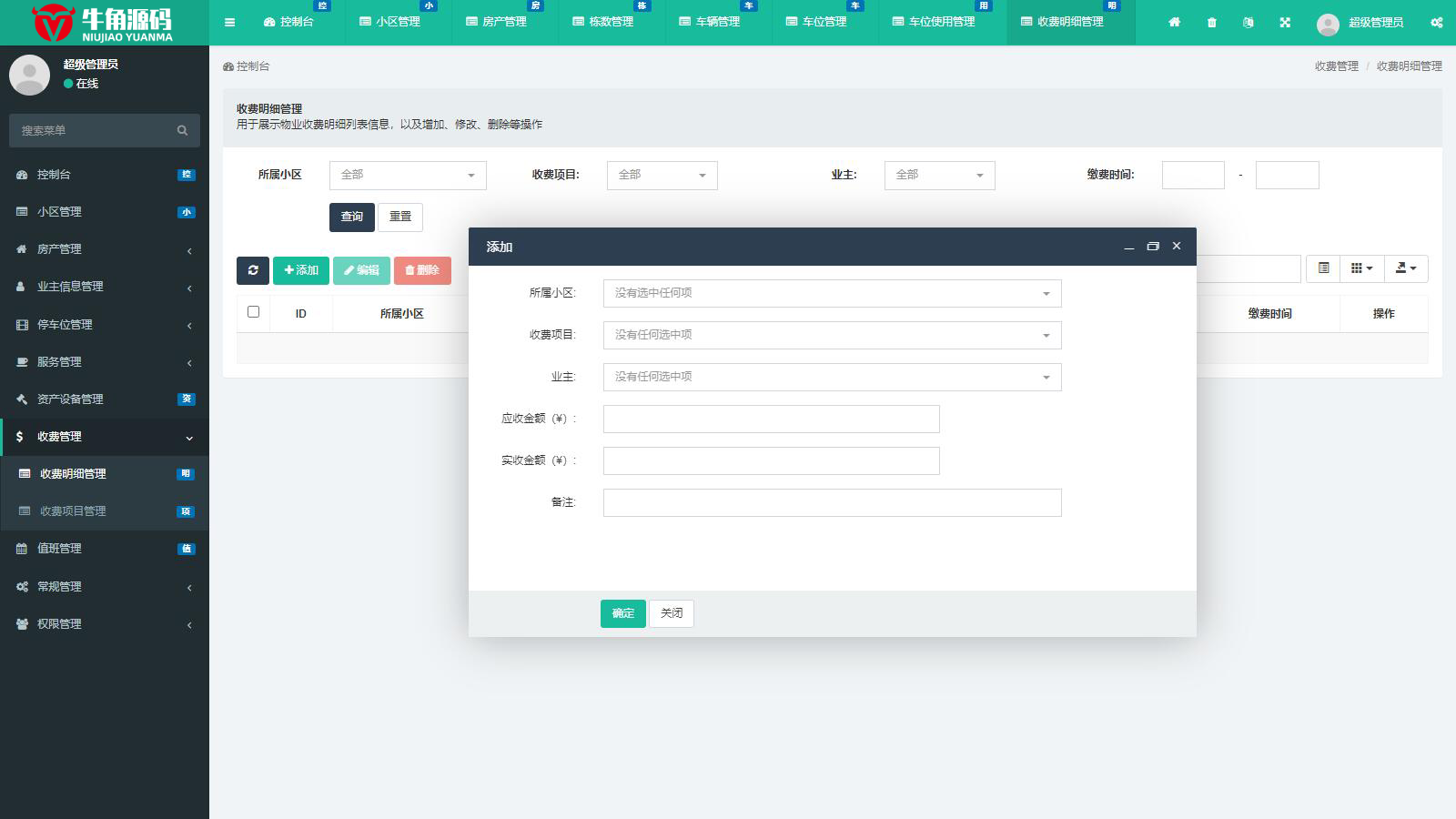This screenshot has height=819, width=1456.
Task: Switch to the 栋数管理 top tab
Action: click(612, 23)
